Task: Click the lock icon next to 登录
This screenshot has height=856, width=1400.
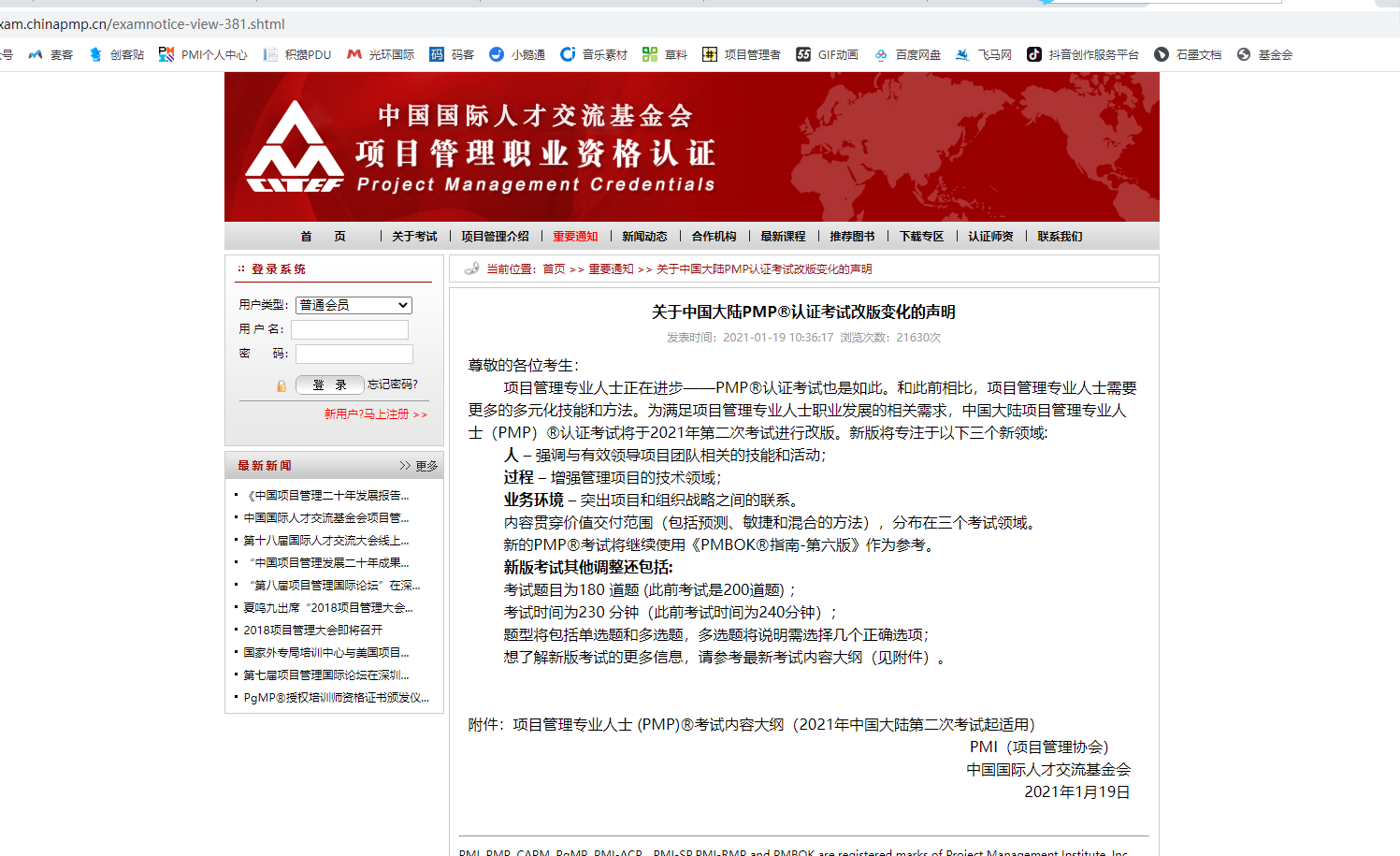Action: click(282, 384)
